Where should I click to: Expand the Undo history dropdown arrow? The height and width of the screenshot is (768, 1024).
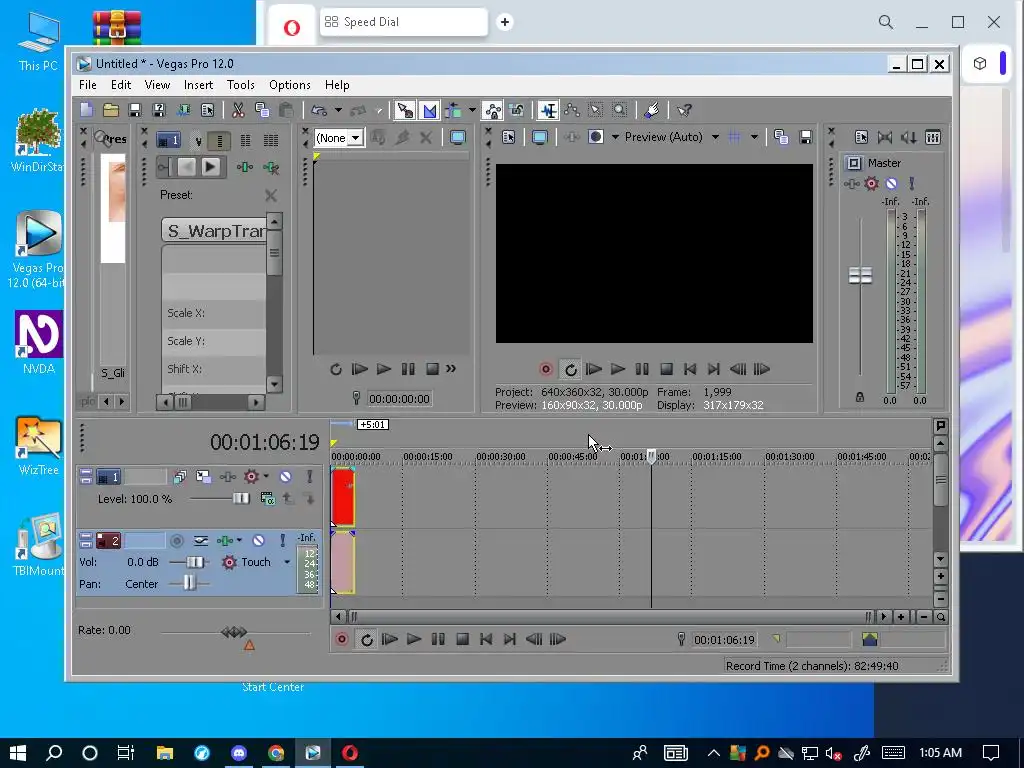[338, 110]
